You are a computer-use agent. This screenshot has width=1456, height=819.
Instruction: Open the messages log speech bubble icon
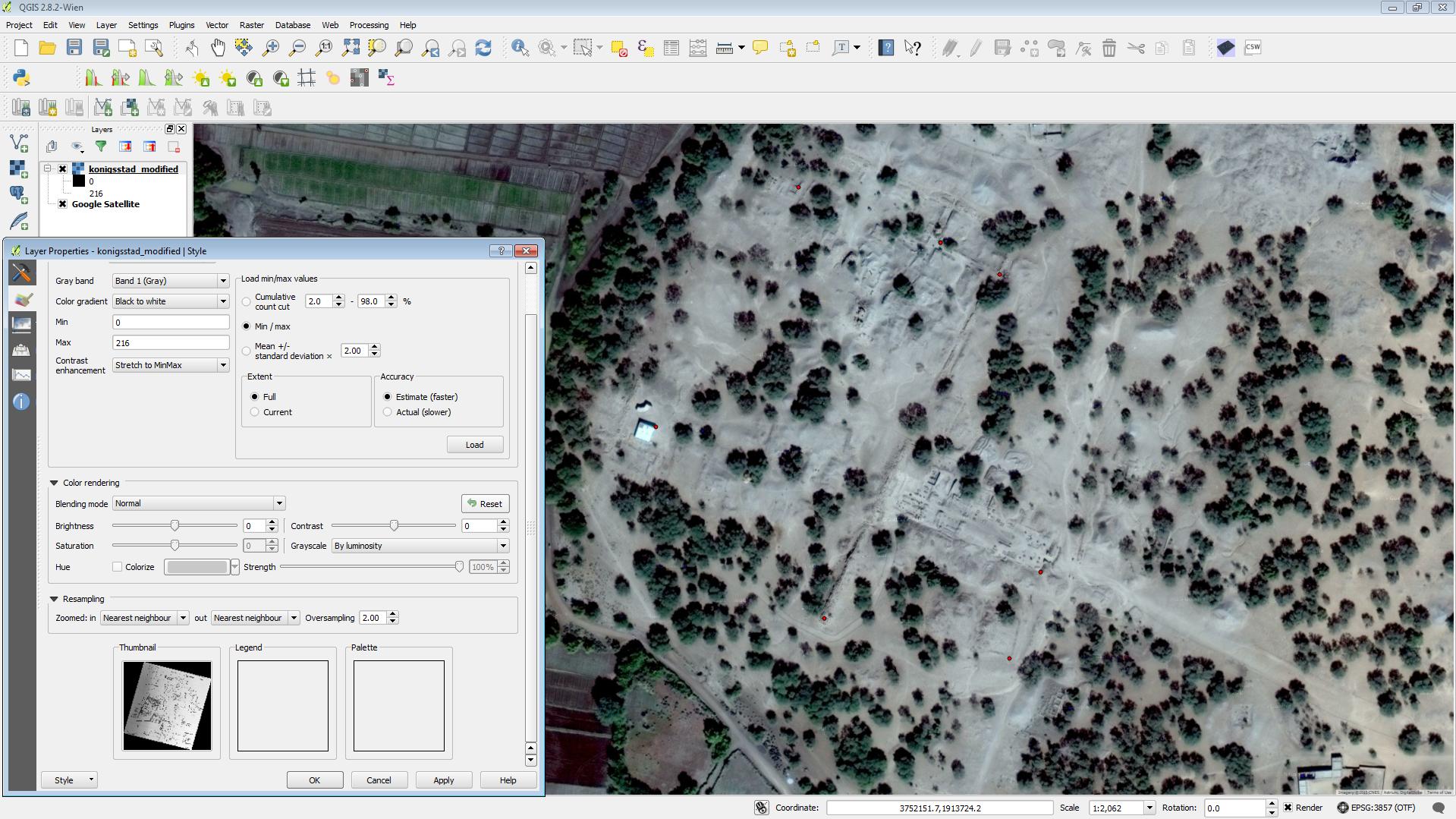[x=1438, y=808]
